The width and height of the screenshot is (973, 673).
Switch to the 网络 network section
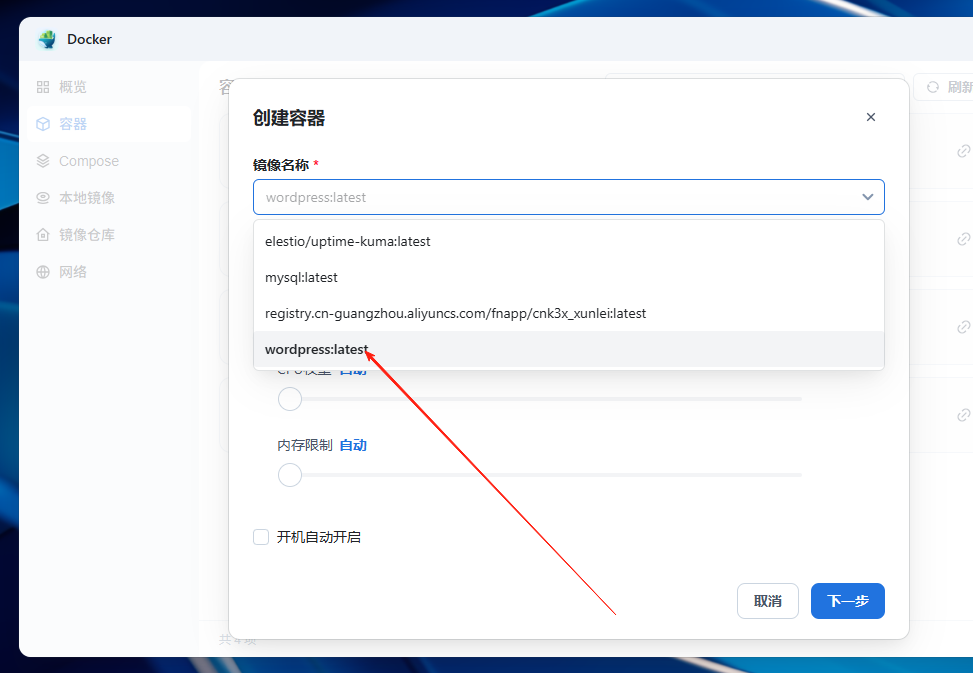[x=108, y=272]
